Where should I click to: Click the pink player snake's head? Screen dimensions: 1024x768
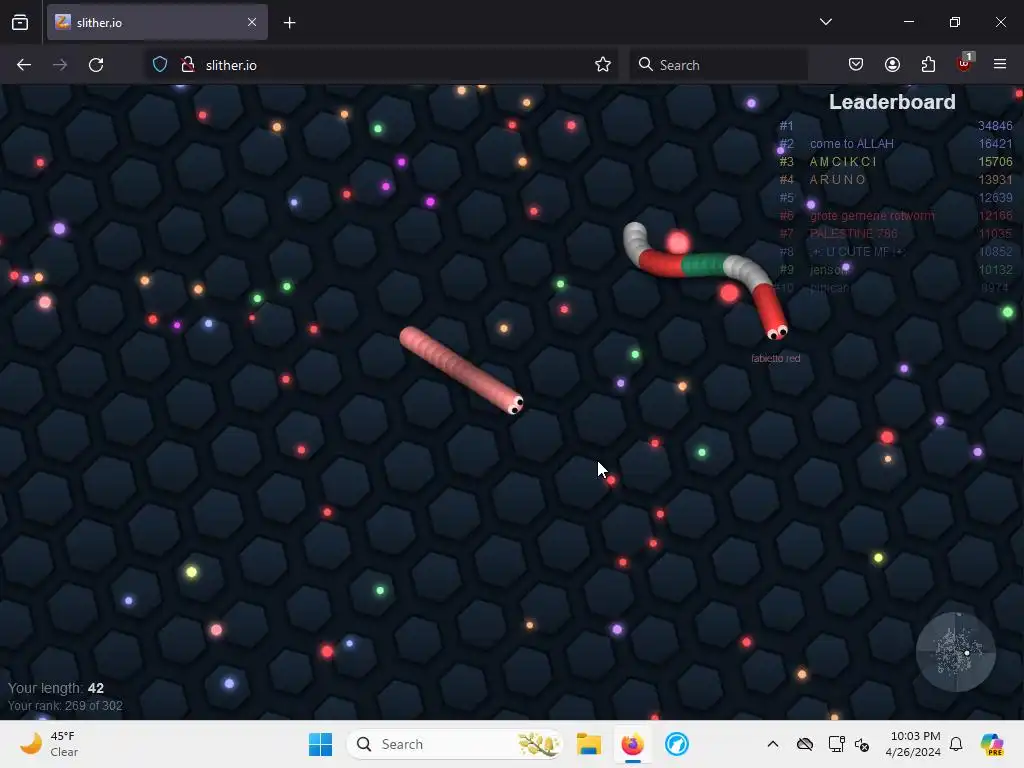click(x=515, y=404)
